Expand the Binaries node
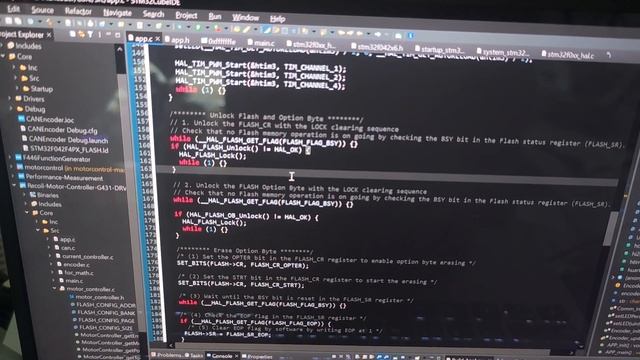The height and width of the screenshot is (360, 640). [x=24, y=195]
